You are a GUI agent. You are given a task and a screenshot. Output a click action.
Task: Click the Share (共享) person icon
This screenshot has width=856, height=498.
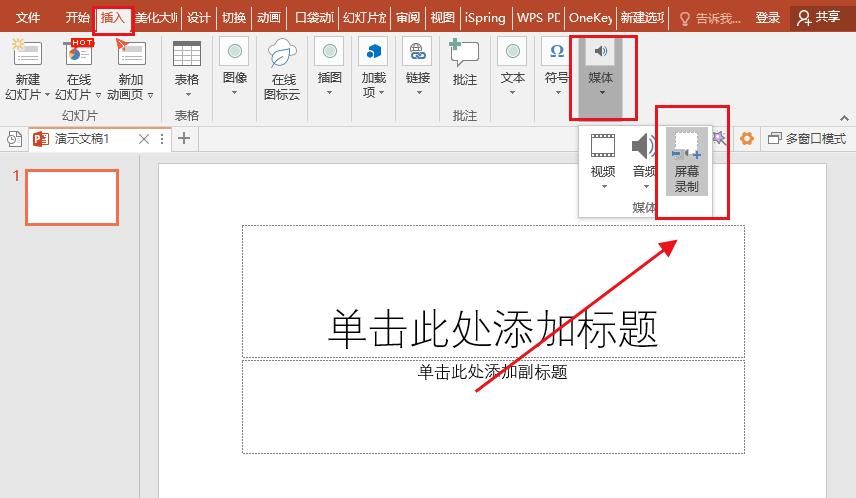click(x=804, y=18)
